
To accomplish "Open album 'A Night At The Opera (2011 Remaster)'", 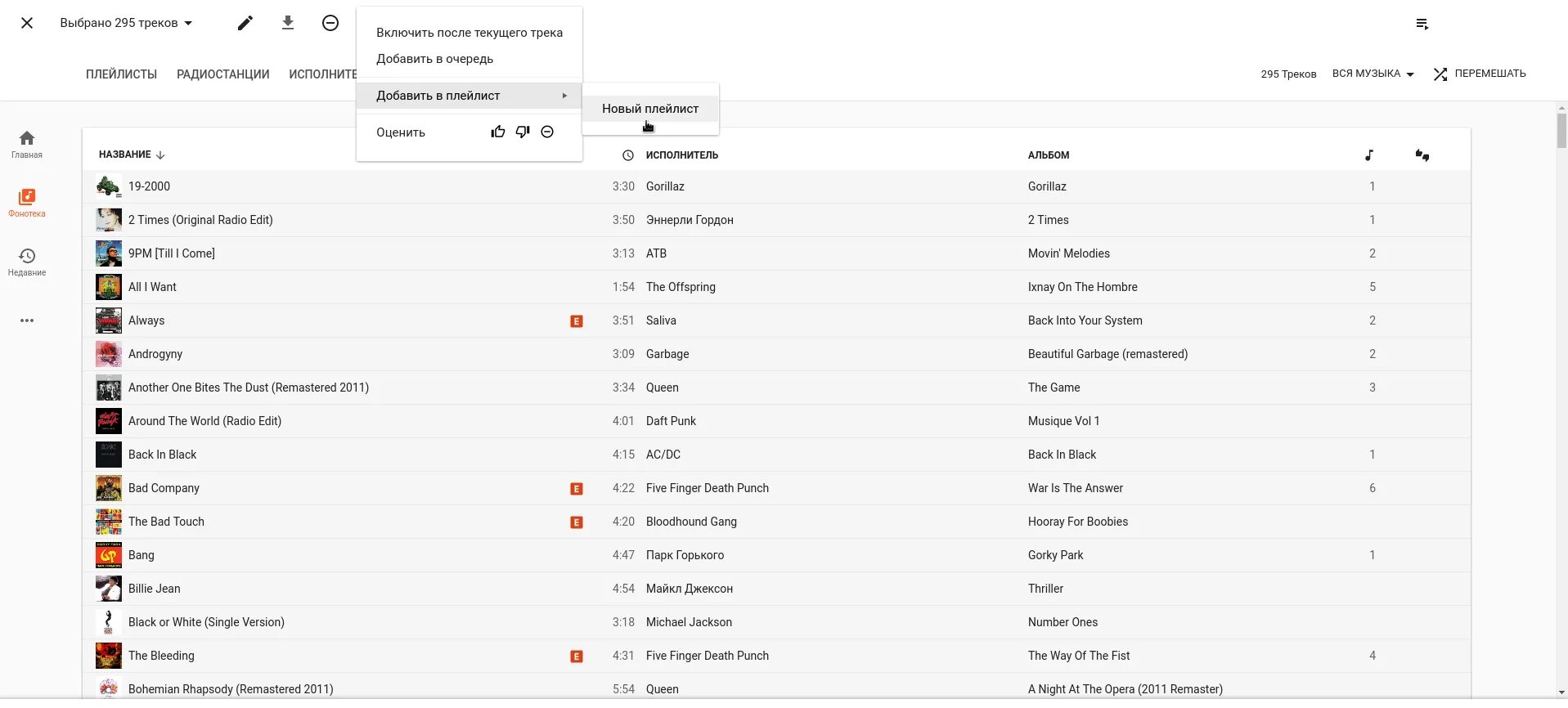I will coord(1125,689).
